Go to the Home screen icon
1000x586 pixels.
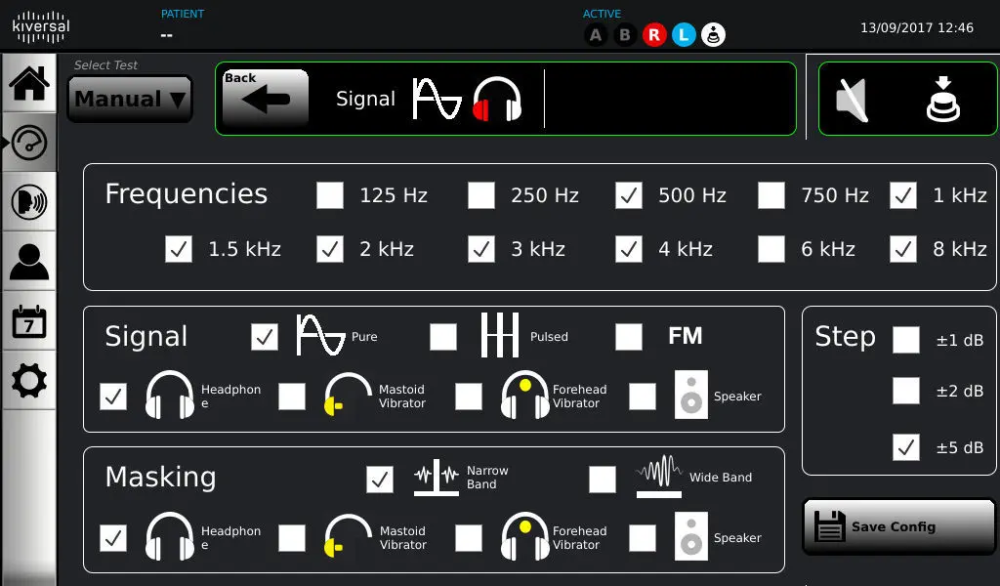coord(29,84)
